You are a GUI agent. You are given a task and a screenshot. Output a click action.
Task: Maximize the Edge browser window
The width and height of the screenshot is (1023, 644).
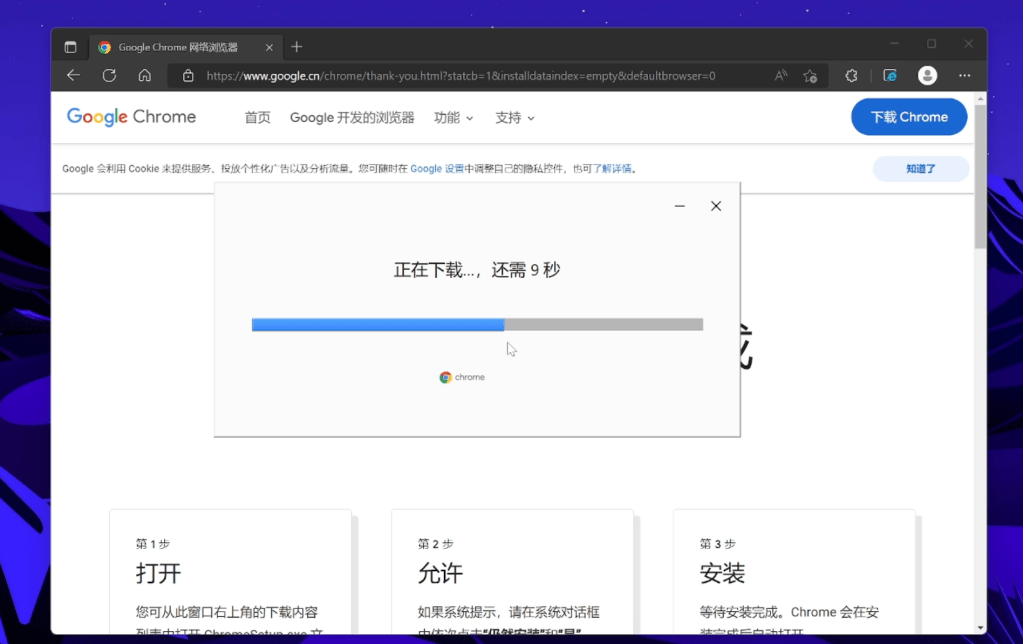[x=932, y=44]
